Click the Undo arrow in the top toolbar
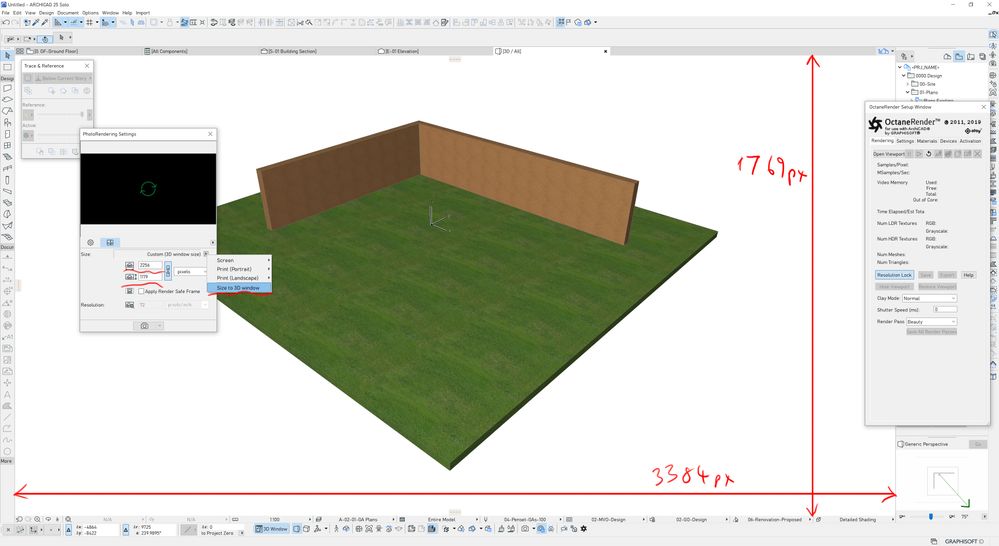999x546 pixels. point(6,22)
